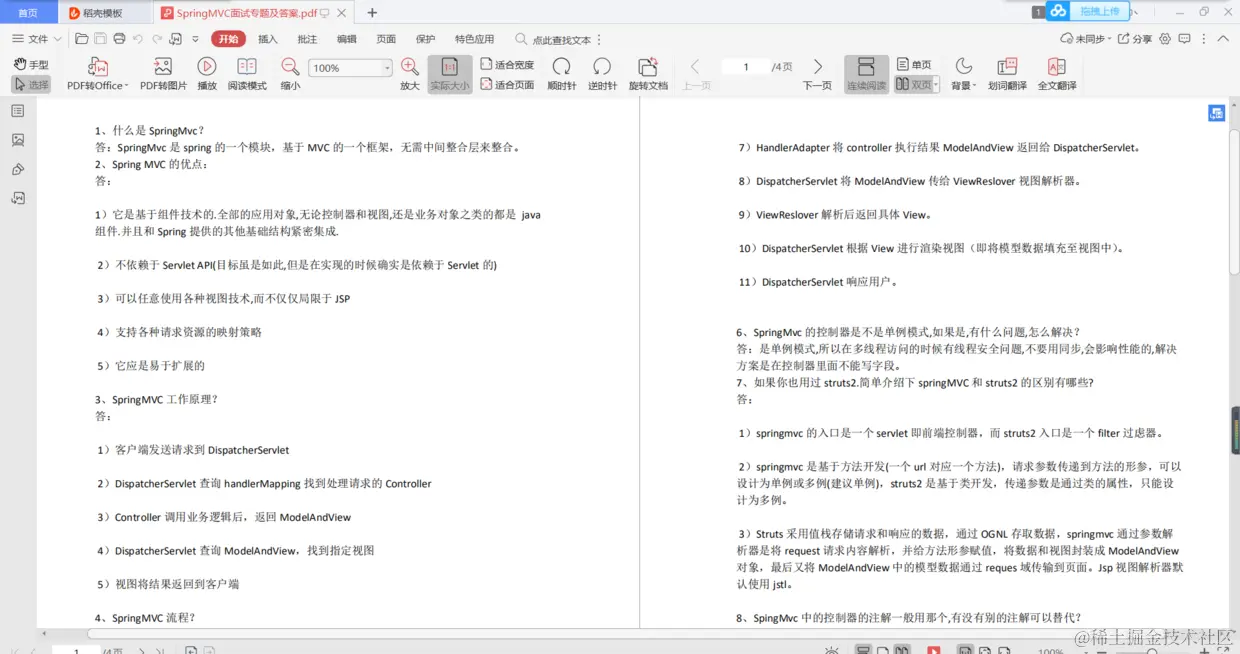Activate the 选择 selection tool
Screen dimensions: 1240x654
point(31,85)
